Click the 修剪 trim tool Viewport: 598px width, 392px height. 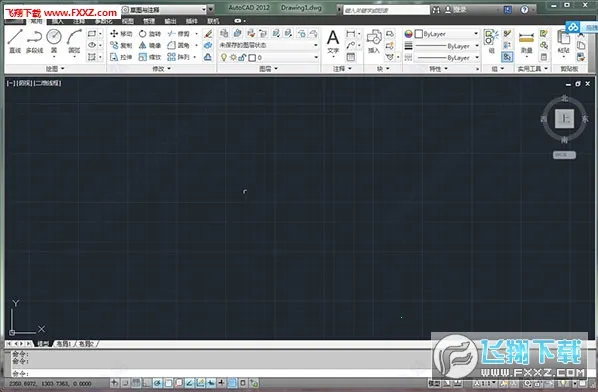pyautogui.click(x=178, y=34)
